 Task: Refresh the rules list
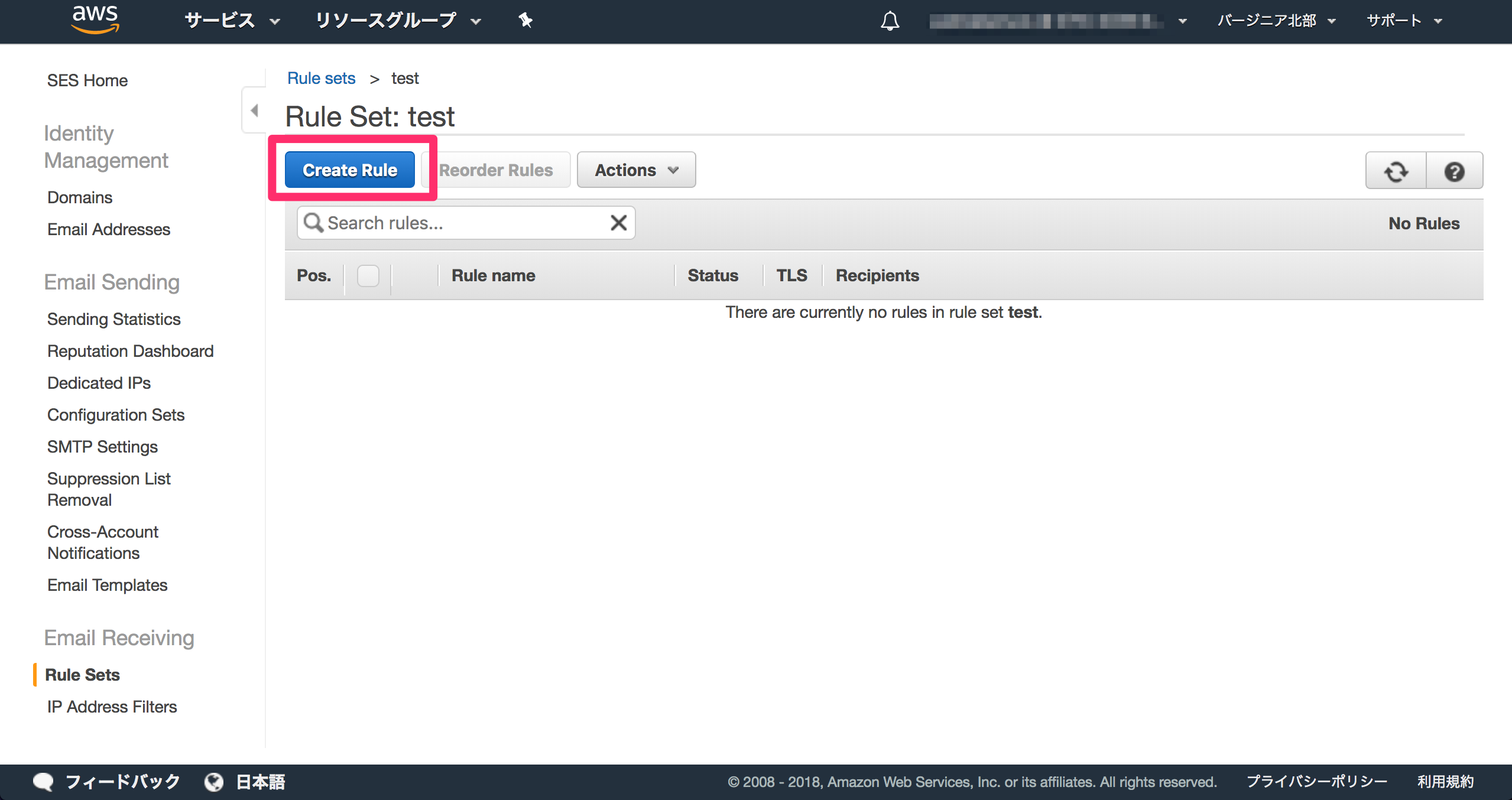pos(1396,171)
